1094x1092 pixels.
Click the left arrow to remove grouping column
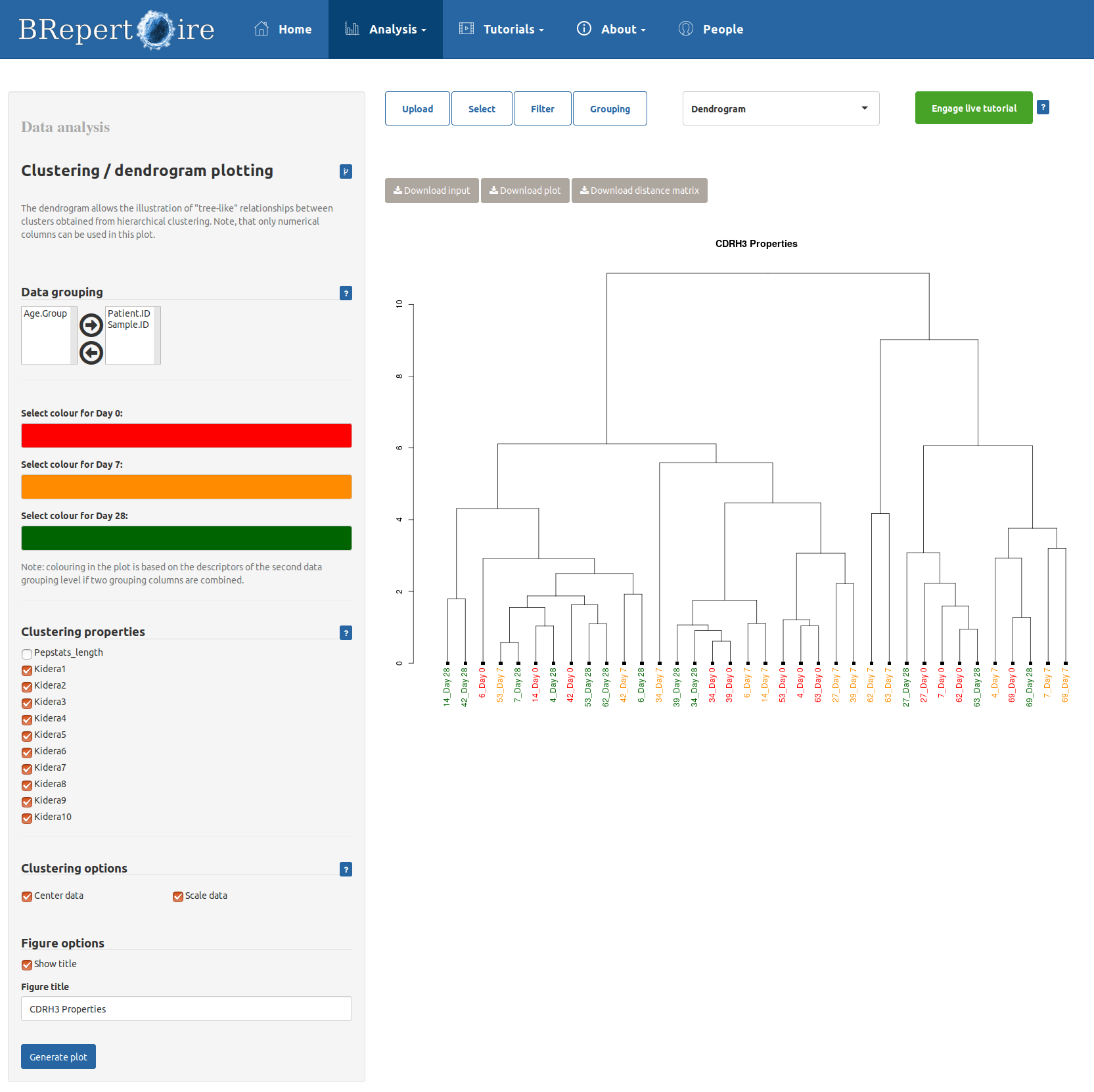point(91,353)
